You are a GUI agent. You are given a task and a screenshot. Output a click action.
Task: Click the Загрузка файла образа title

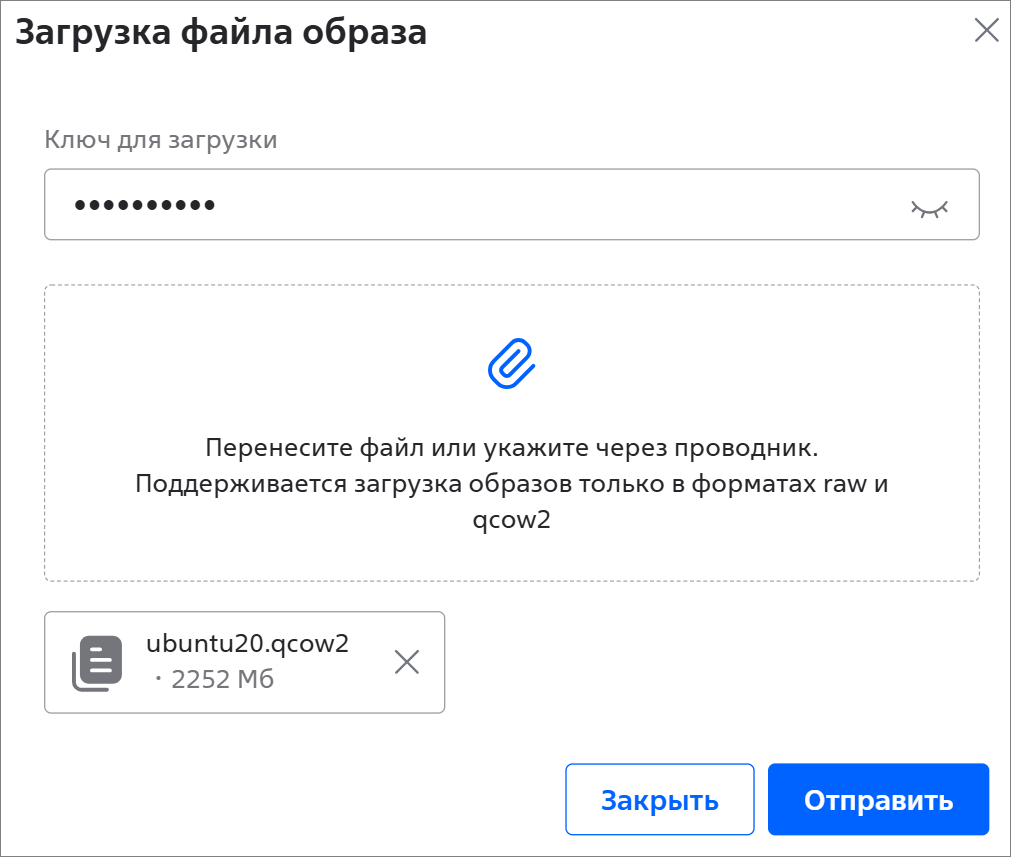click(x=221, y=32)
